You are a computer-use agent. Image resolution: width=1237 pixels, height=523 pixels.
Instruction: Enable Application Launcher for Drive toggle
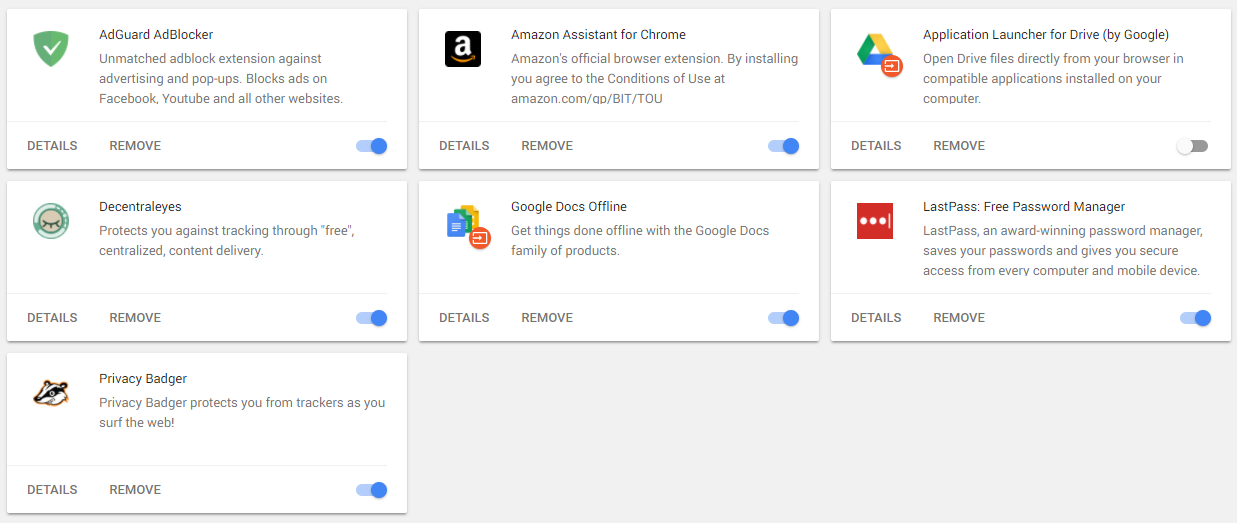pos(1192,146)
